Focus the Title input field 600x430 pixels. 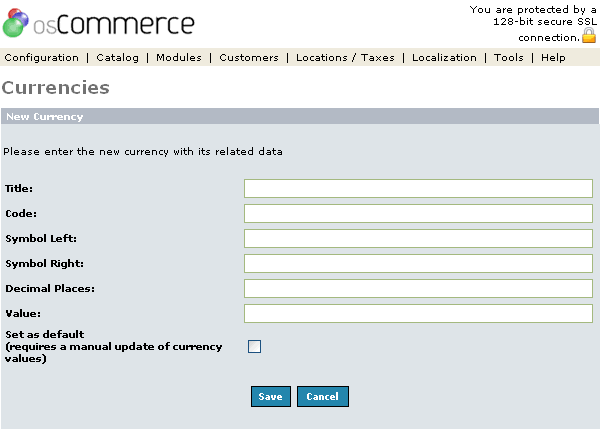(418, 189)
